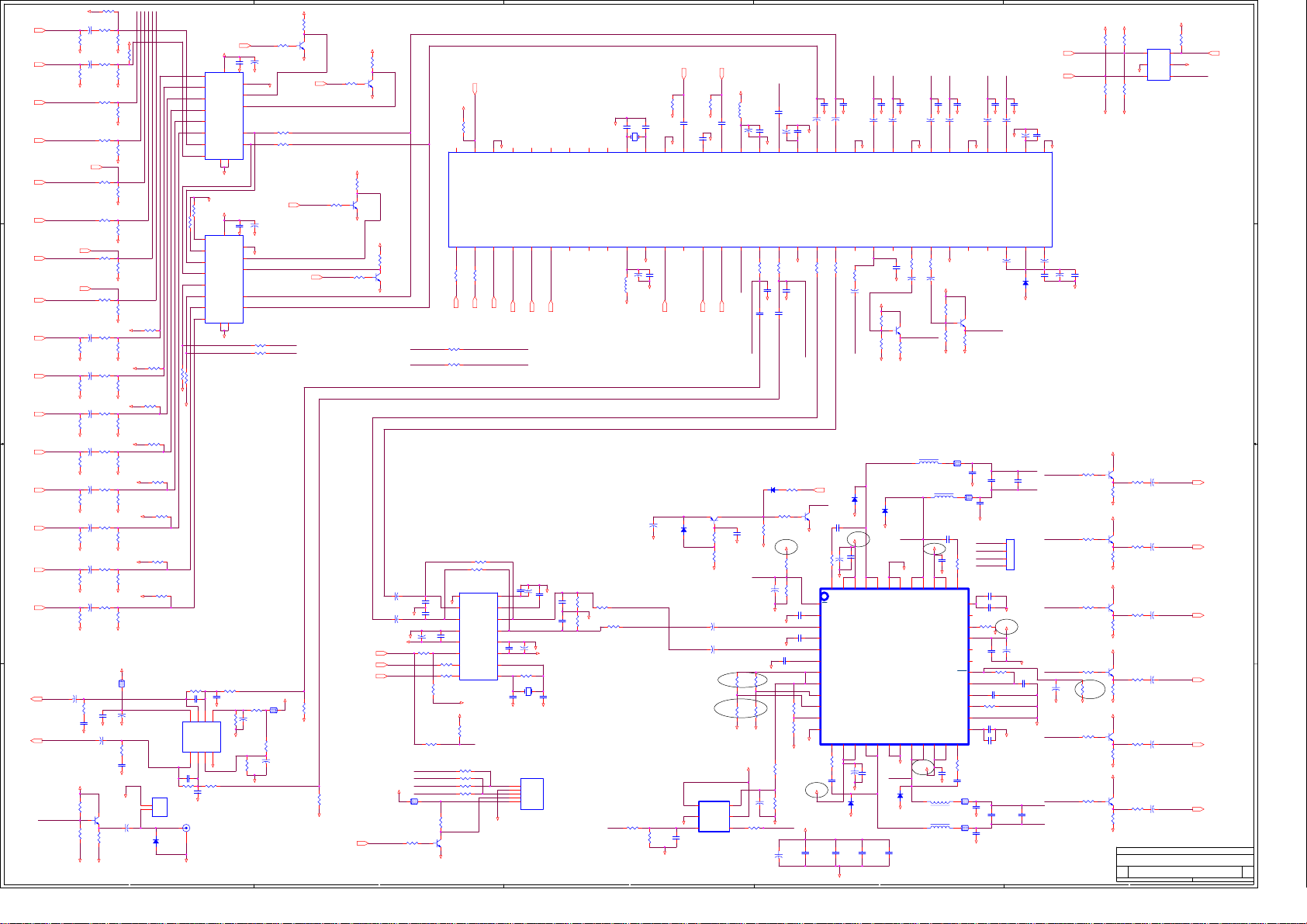1307x924 pixels.
Task: Select the large square IC with thick blue border
Action: [894, 666]
